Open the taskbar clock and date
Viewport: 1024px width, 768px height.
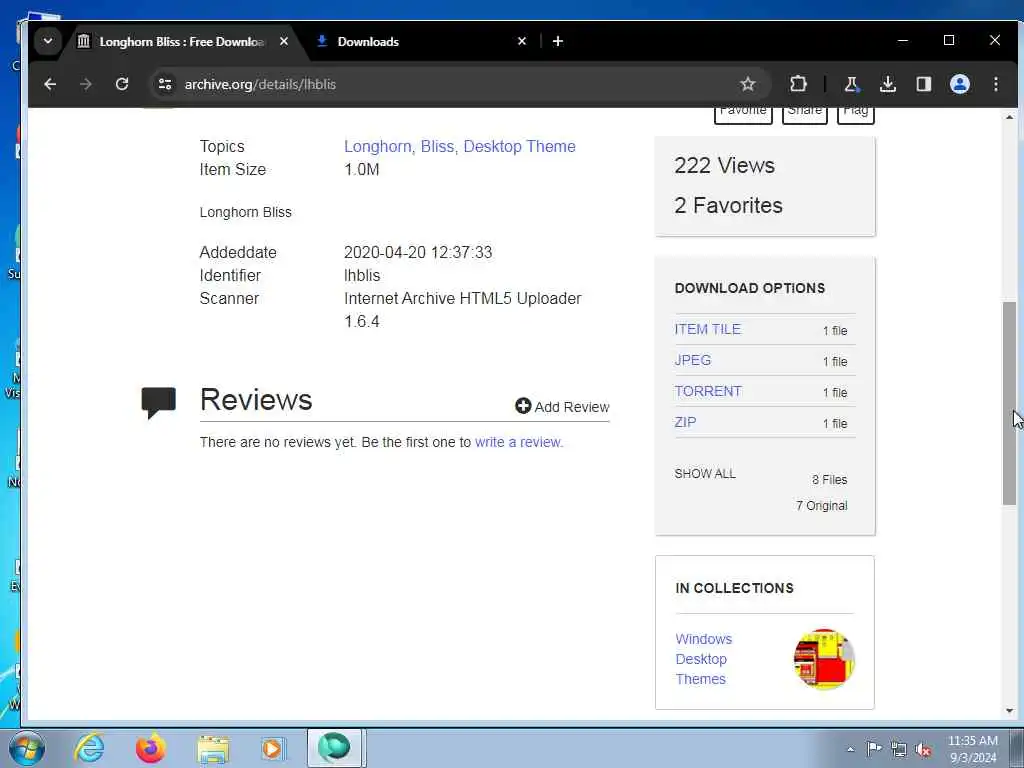click(972, 748)
